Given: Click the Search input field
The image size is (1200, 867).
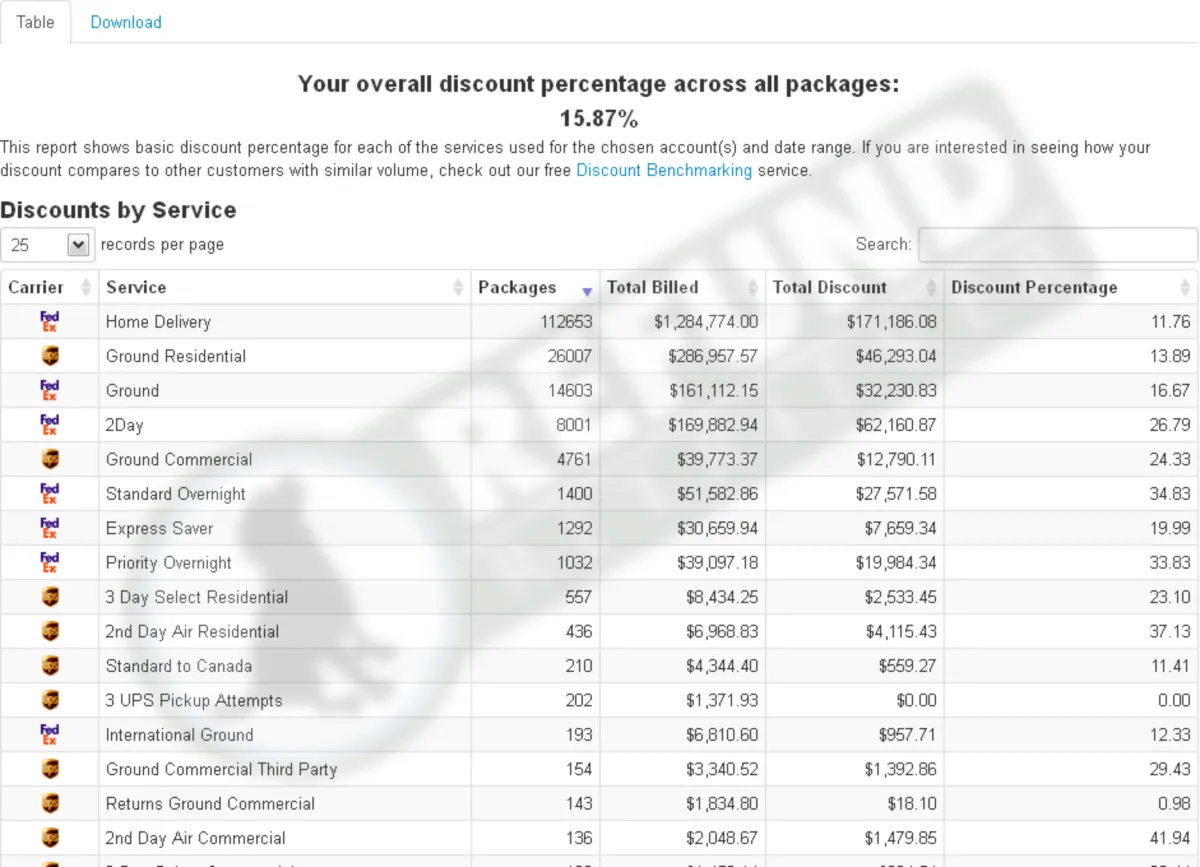Looking at the screenshot, I should (x=1057, y=244).
